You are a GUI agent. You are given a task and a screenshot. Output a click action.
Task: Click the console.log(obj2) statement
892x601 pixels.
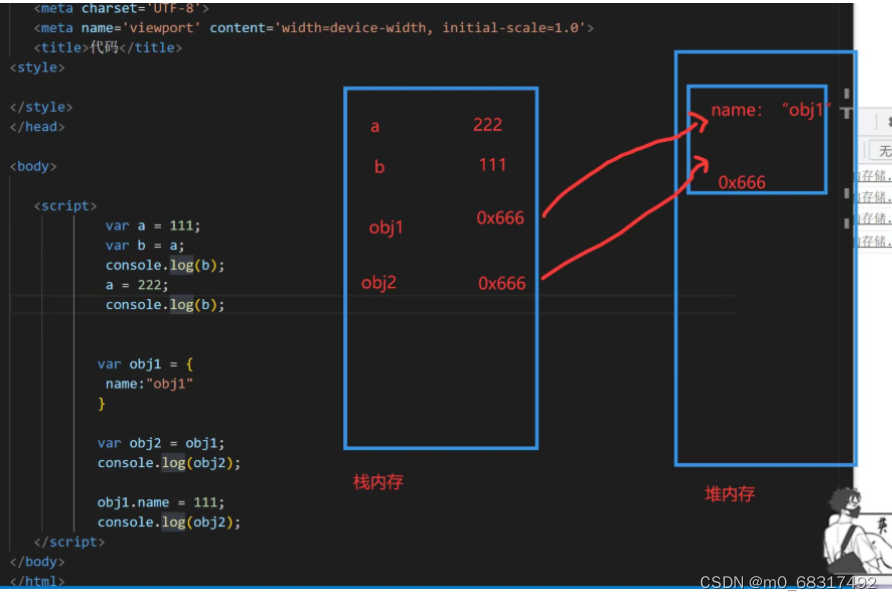pos(168,462)
